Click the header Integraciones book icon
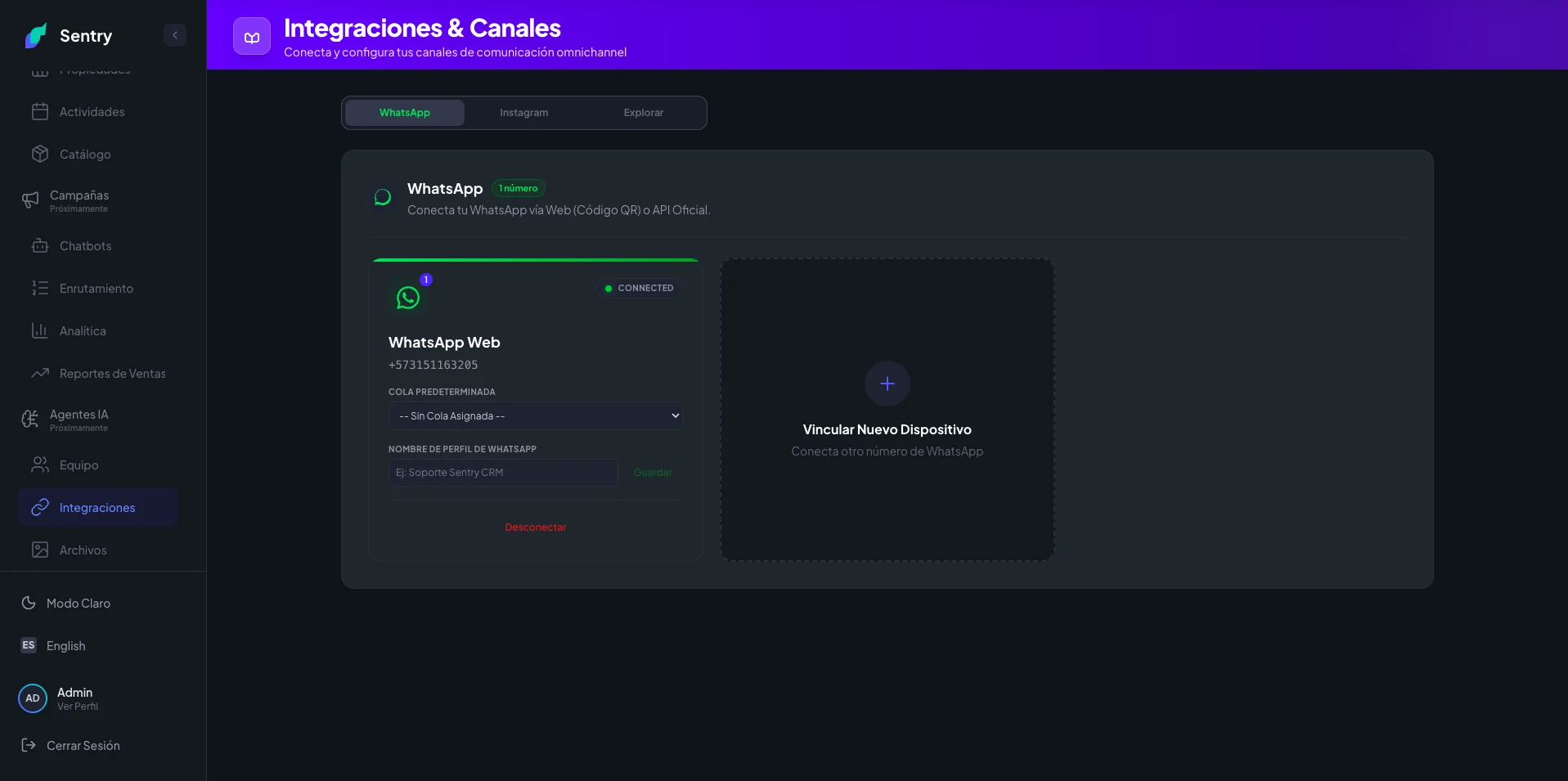The image size is (1568, 781). 252,37
